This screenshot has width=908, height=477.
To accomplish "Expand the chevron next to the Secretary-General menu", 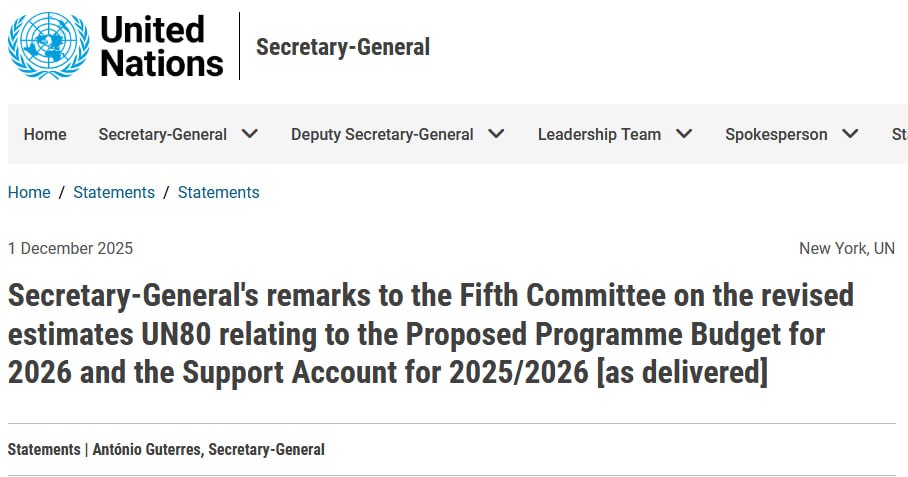I will (x=250, y=134).
